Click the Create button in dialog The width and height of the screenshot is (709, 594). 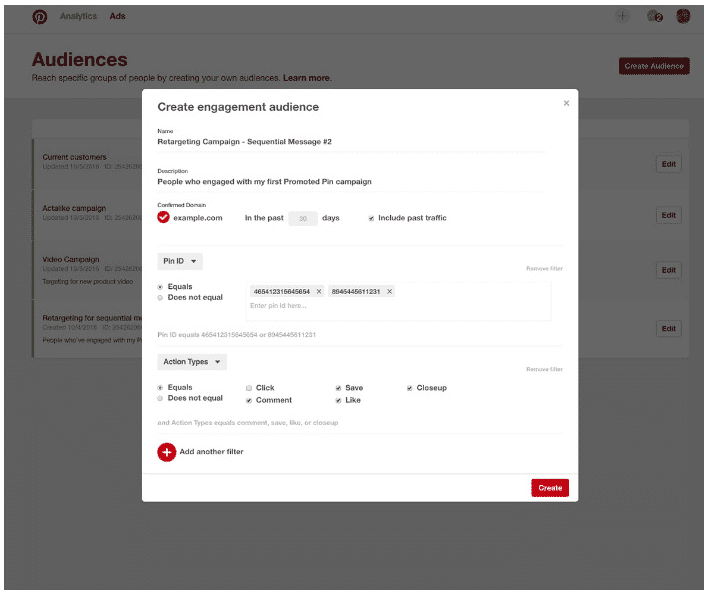[550, 488]
